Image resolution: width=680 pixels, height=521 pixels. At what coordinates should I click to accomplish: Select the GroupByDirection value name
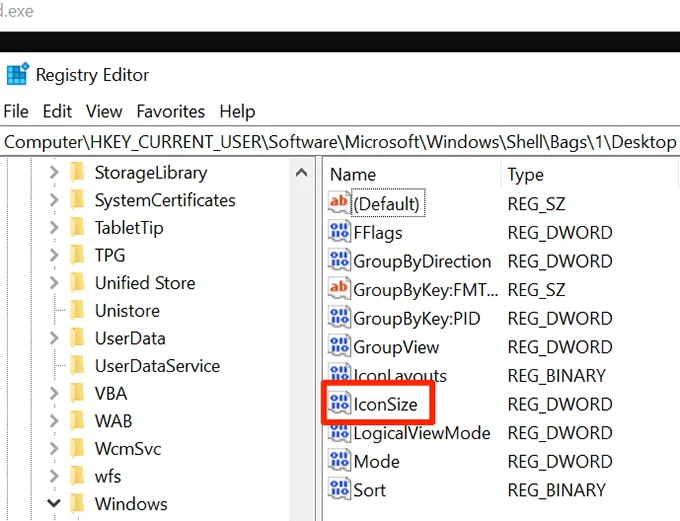[422, 262]
